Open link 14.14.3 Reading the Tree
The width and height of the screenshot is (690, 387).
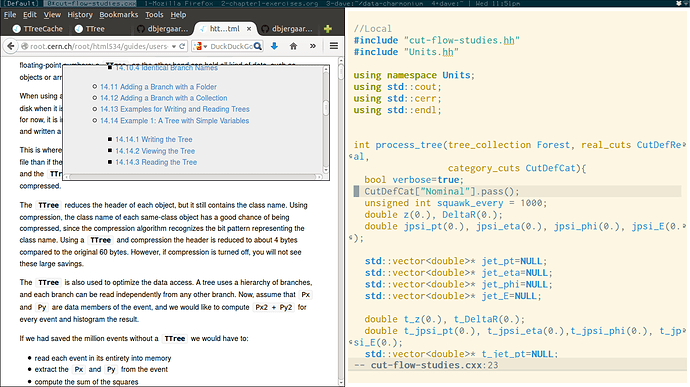(156, 162)
